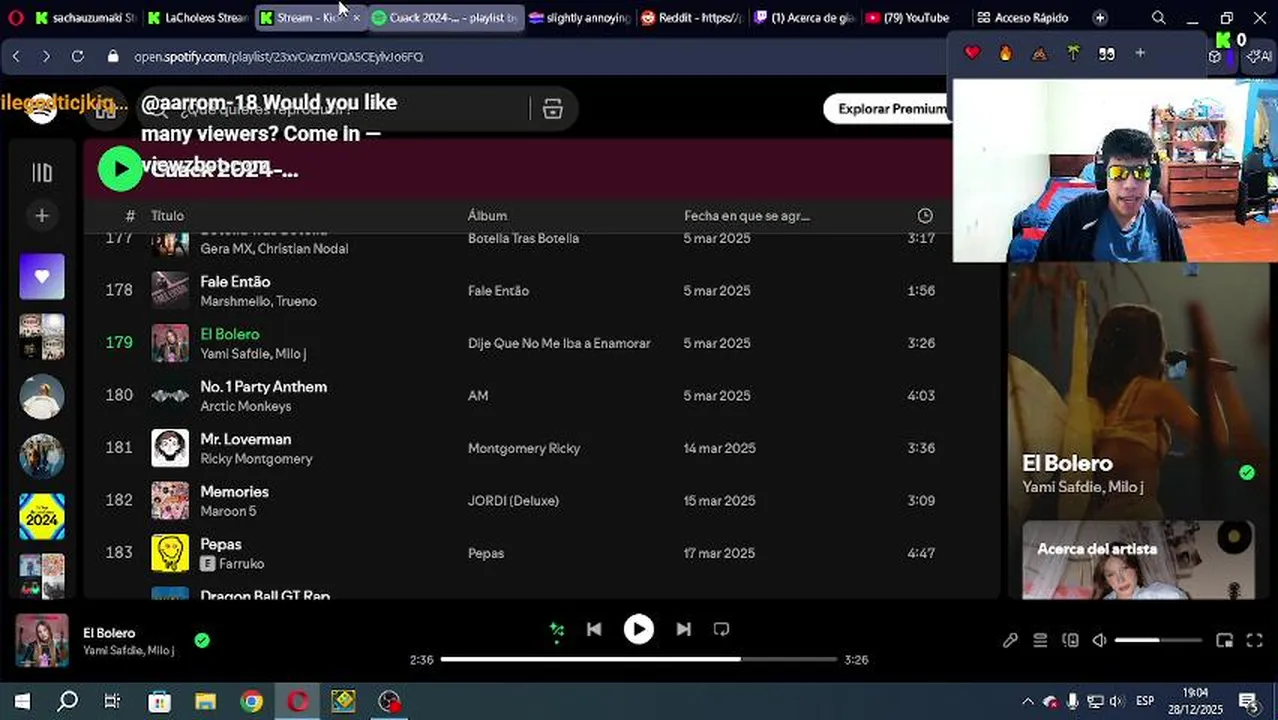The width and height of the screenshot is (1278, 720).
Task: Switch to the Reddit browser tab
Action: [692, 17]
